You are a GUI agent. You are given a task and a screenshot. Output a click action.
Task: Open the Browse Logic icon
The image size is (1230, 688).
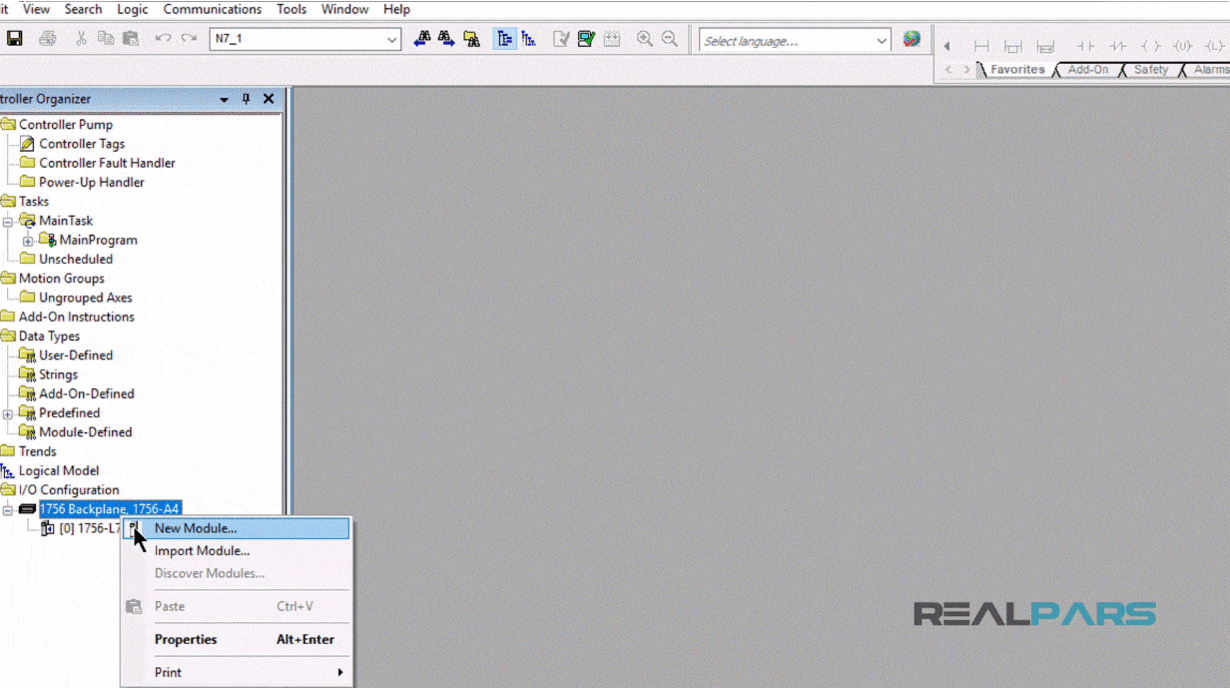472,39
